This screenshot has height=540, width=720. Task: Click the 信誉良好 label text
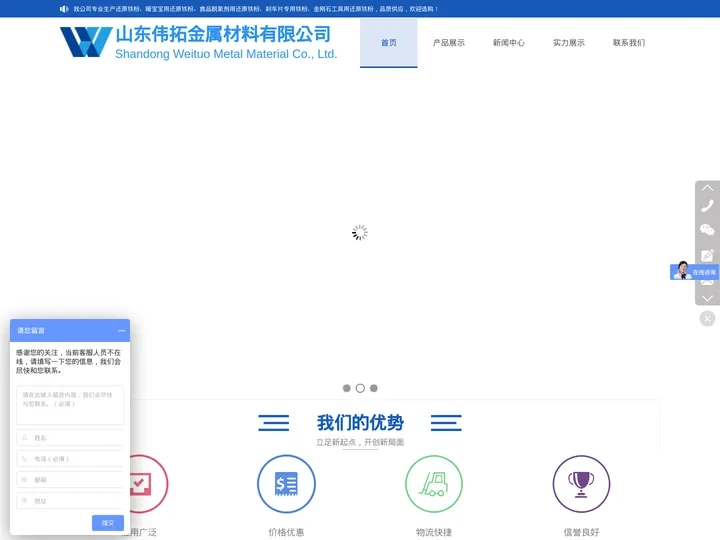[581, 532]
